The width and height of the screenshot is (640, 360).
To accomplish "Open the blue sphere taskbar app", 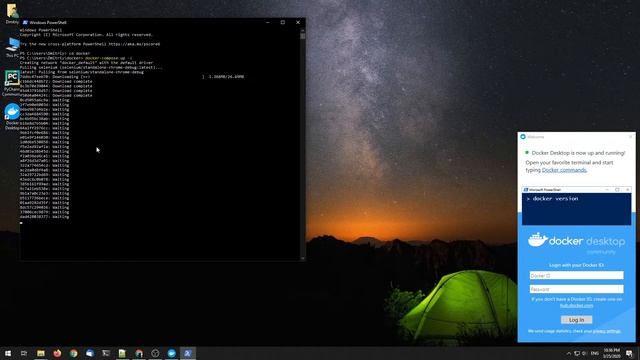I will coord(90,353).
